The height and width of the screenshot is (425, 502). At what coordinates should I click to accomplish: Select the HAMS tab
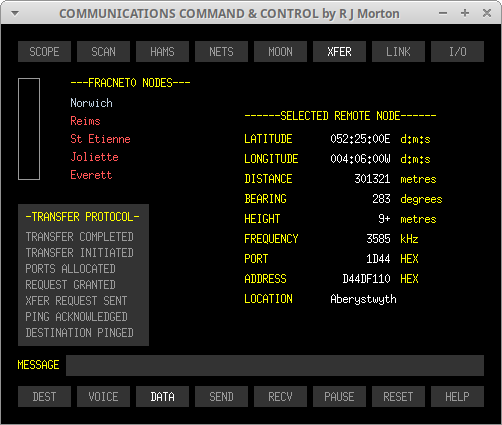(x=162, y=52)
